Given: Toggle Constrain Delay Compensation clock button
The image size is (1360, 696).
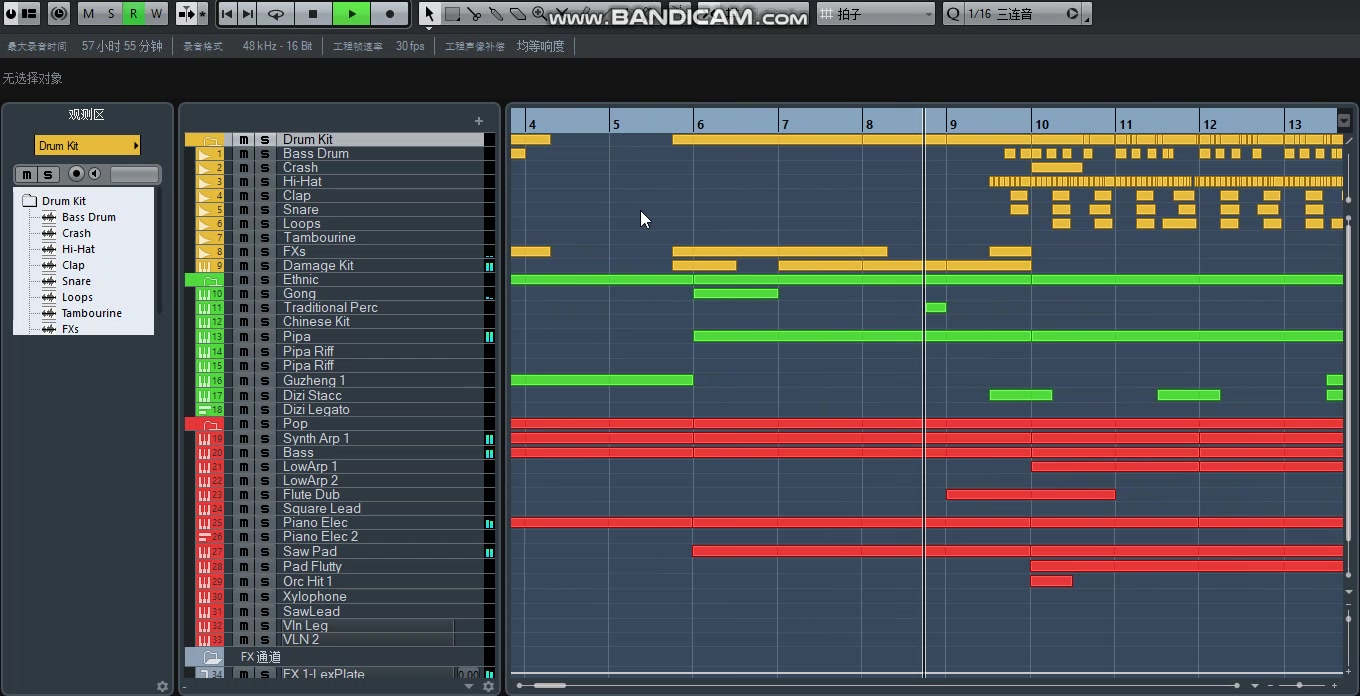Looking at the screenshot, I should 59,14.
